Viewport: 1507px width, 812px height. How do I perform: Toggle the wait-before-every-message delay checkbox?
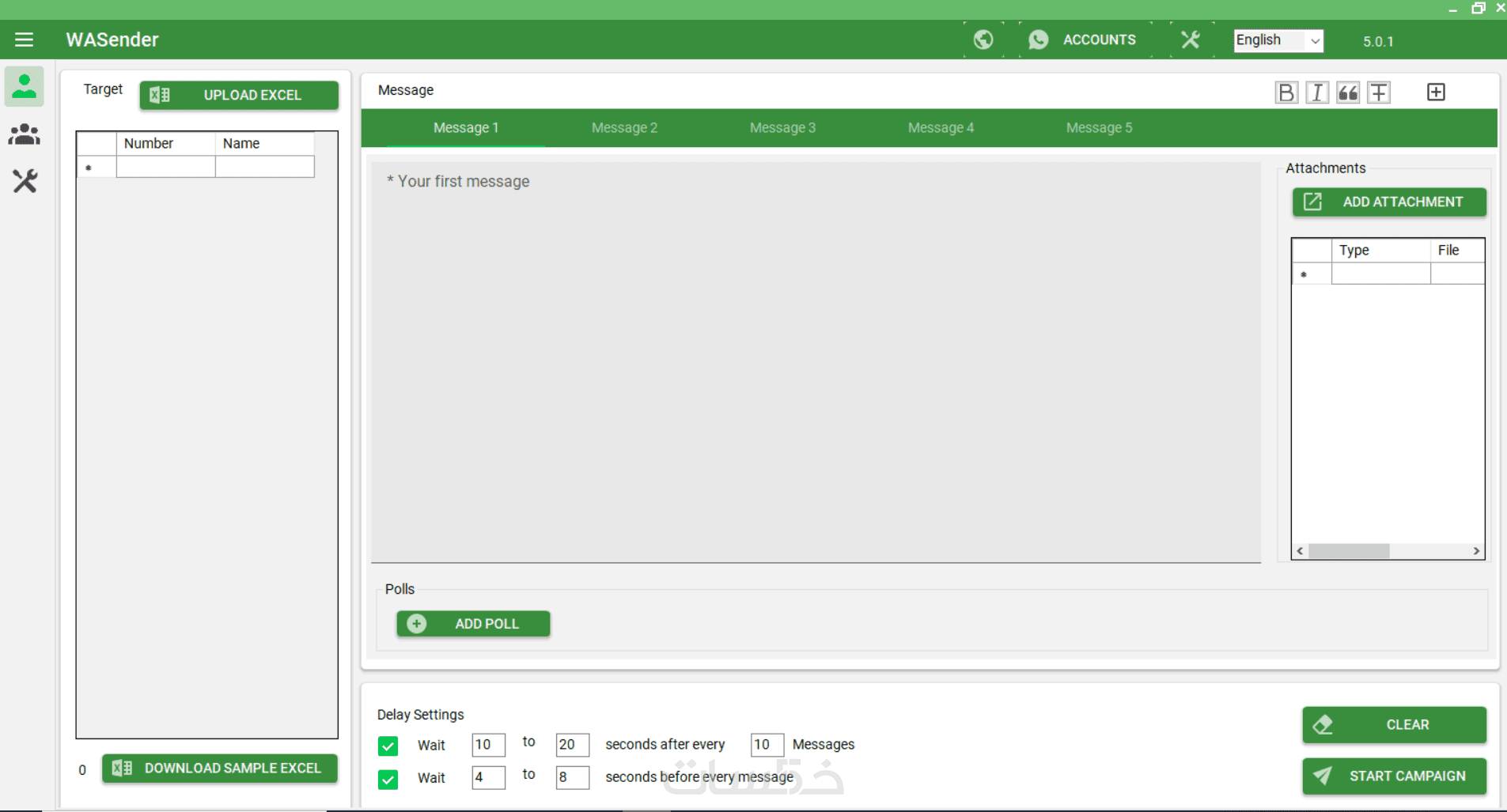point(388,779)
